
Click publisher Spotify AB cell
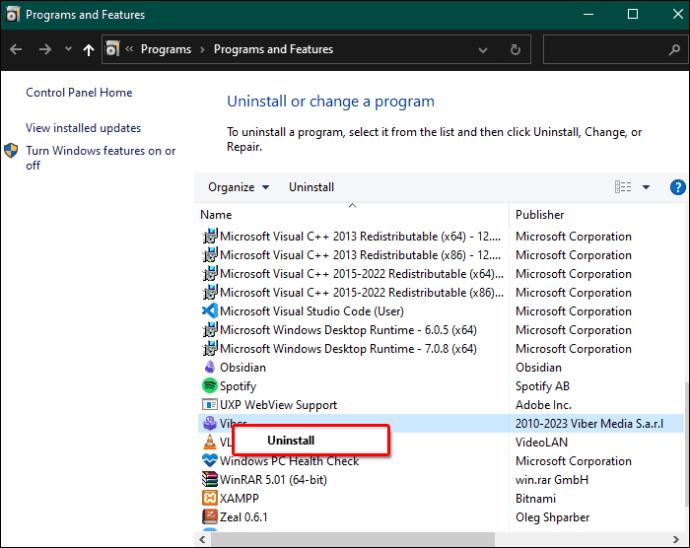click(x=542, y=386)
